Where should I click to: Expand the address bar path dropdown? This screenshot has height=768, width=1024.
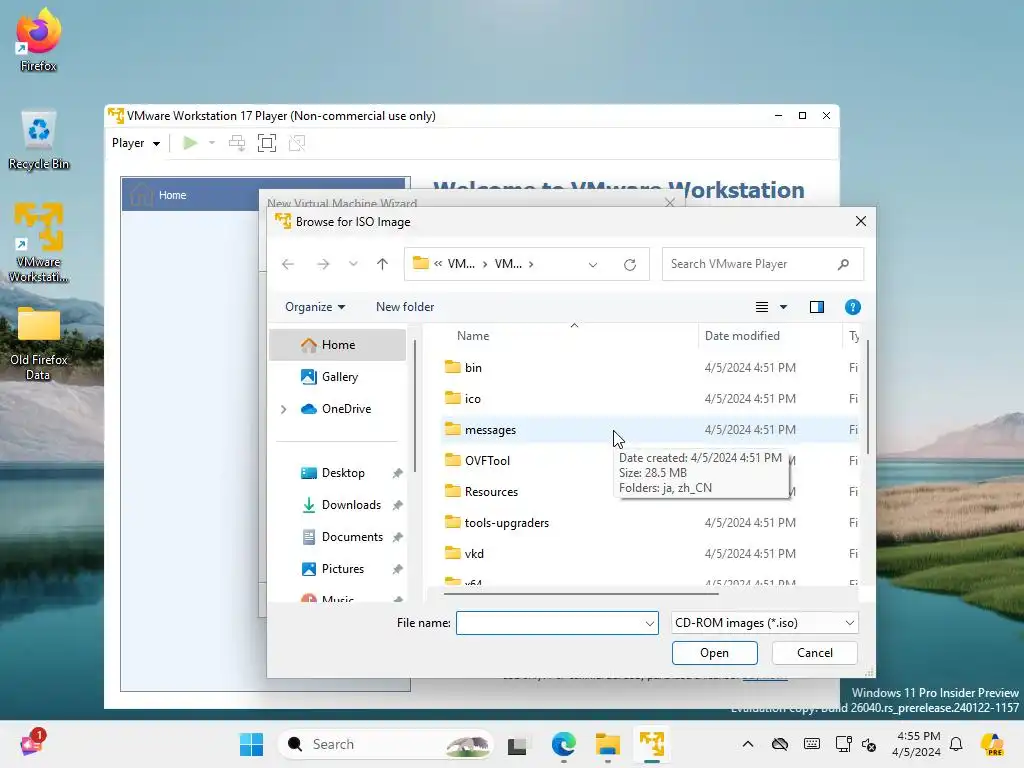pyautogui.click(x=593, y=264)
